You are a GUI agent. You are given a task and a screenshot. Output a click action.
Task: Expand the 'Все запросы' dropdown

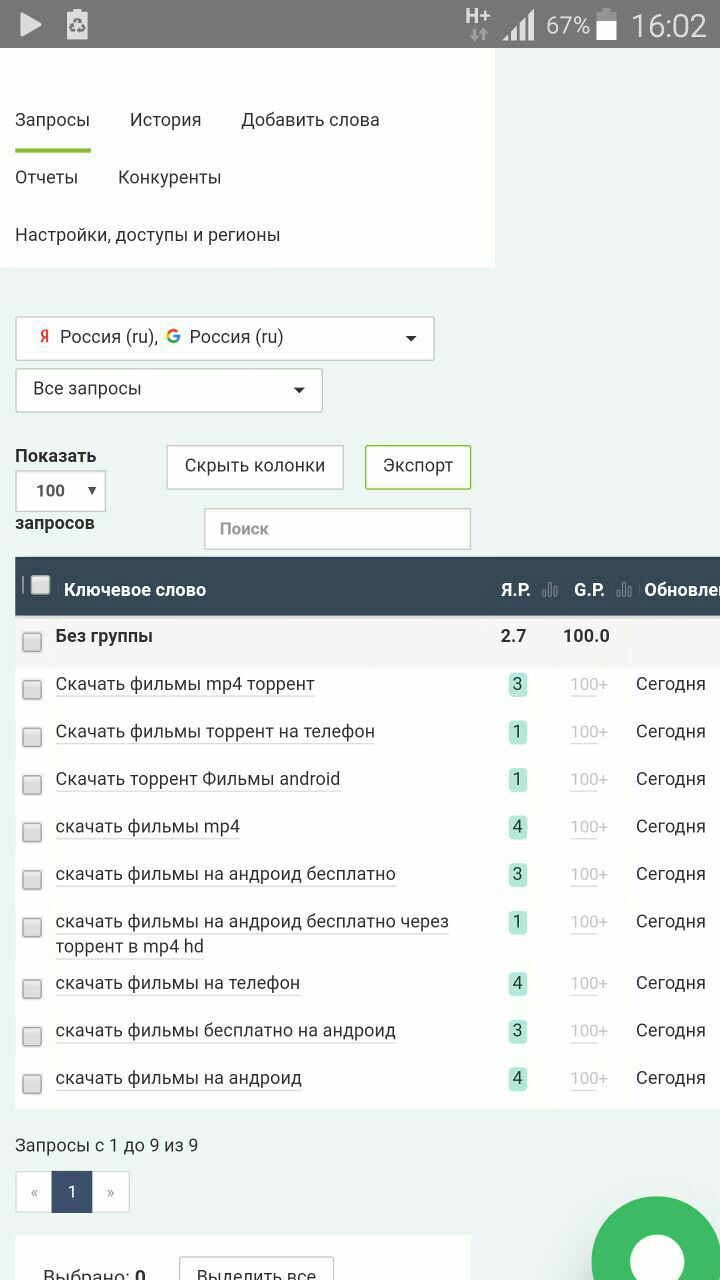tap(169, 390)
